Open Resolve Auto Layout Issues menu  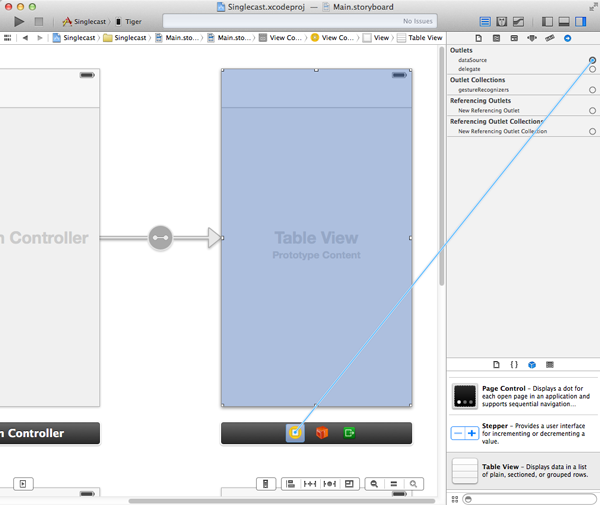[x=329, y=484]
